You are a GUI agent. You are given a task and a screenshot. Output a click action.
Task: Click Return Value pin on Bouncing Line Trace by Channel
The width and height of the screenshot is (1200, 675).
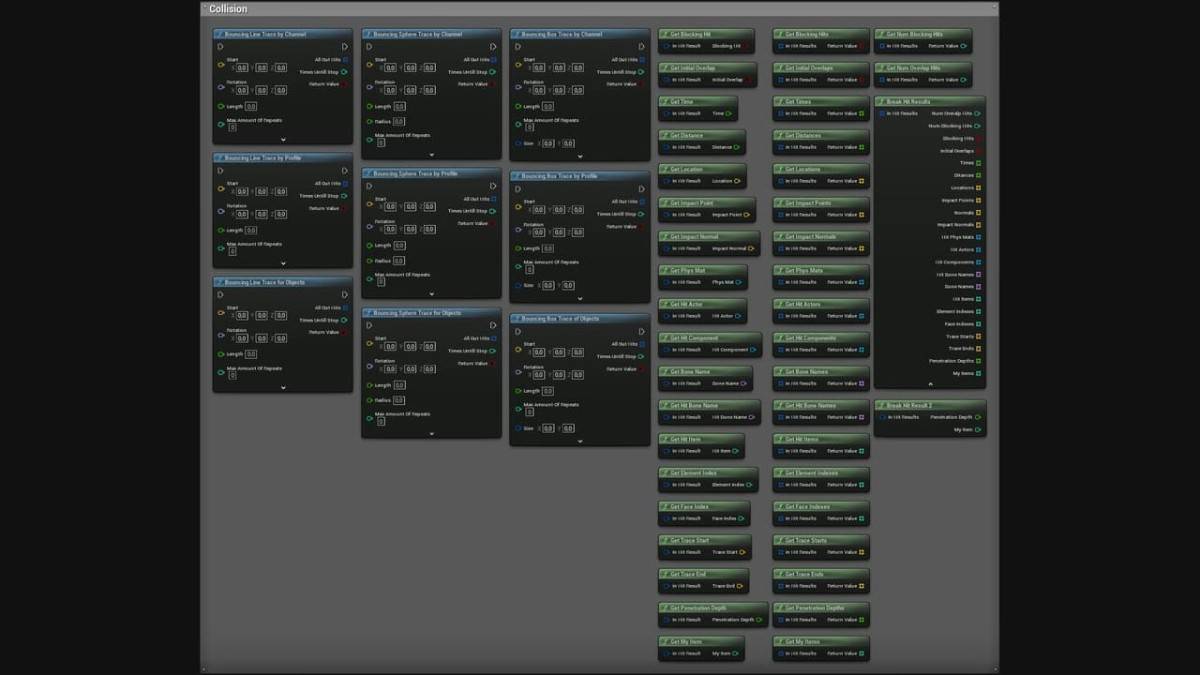coord(345,84)
